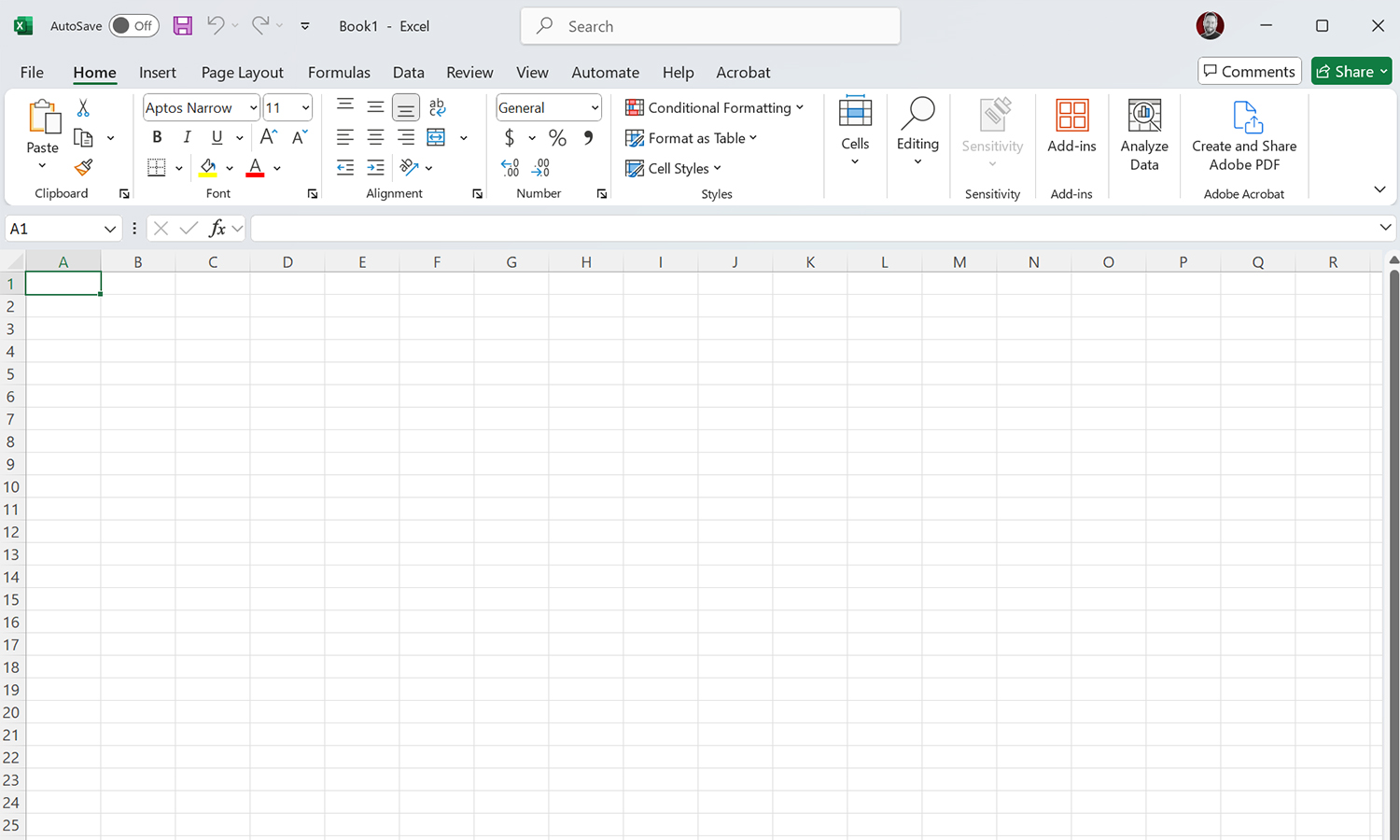
Task: Open the Automate ribbon tab
Action: (x=605, y=72)
